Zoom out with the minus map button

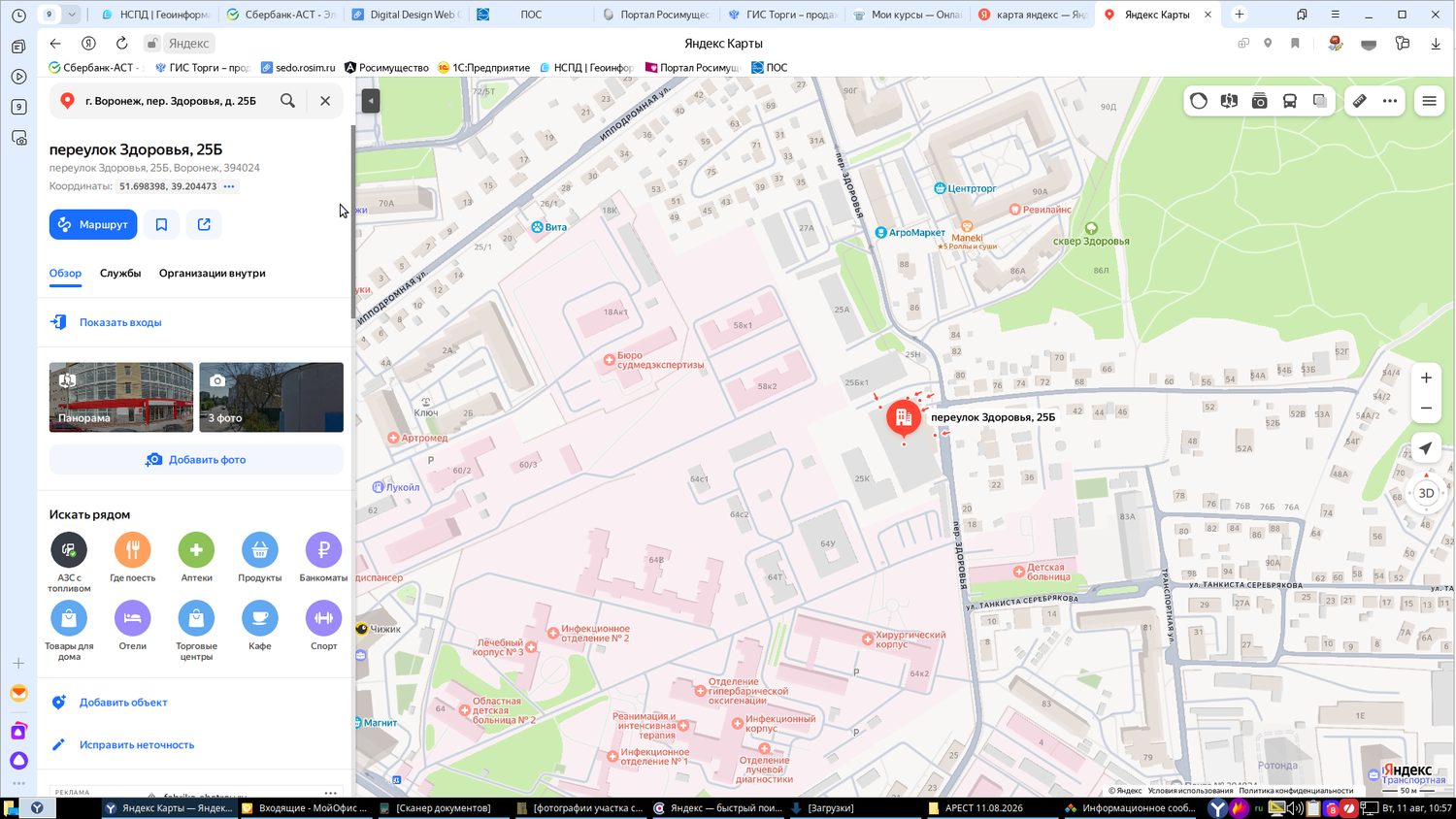(x=1426, y=408)
